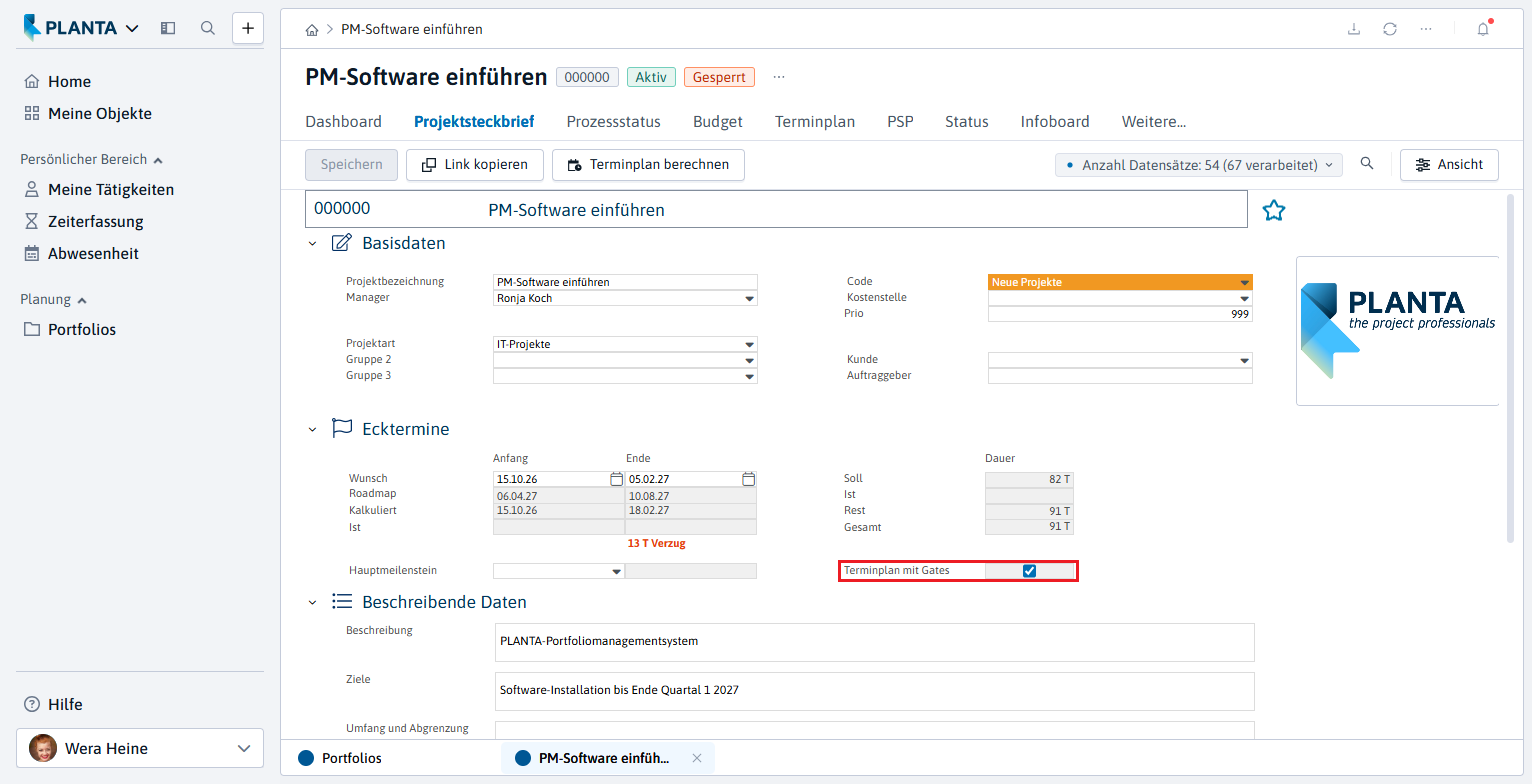Click the vertical scrollbar of the form
The width and height of the screenshot is (1532, 784).
click(x=1510, y=368)
